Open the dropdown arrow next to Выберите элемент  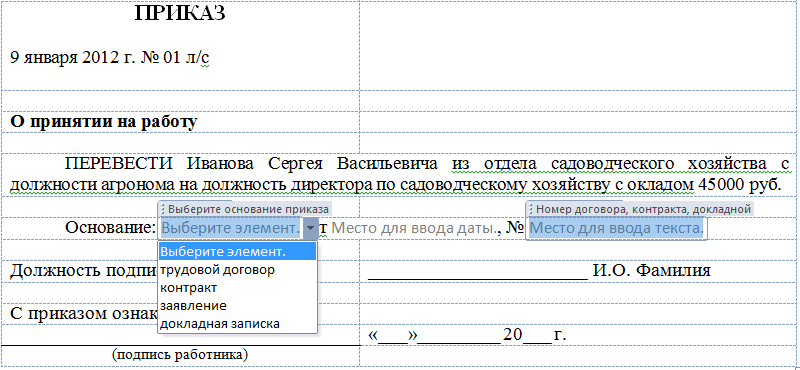[x=310, y=228]
